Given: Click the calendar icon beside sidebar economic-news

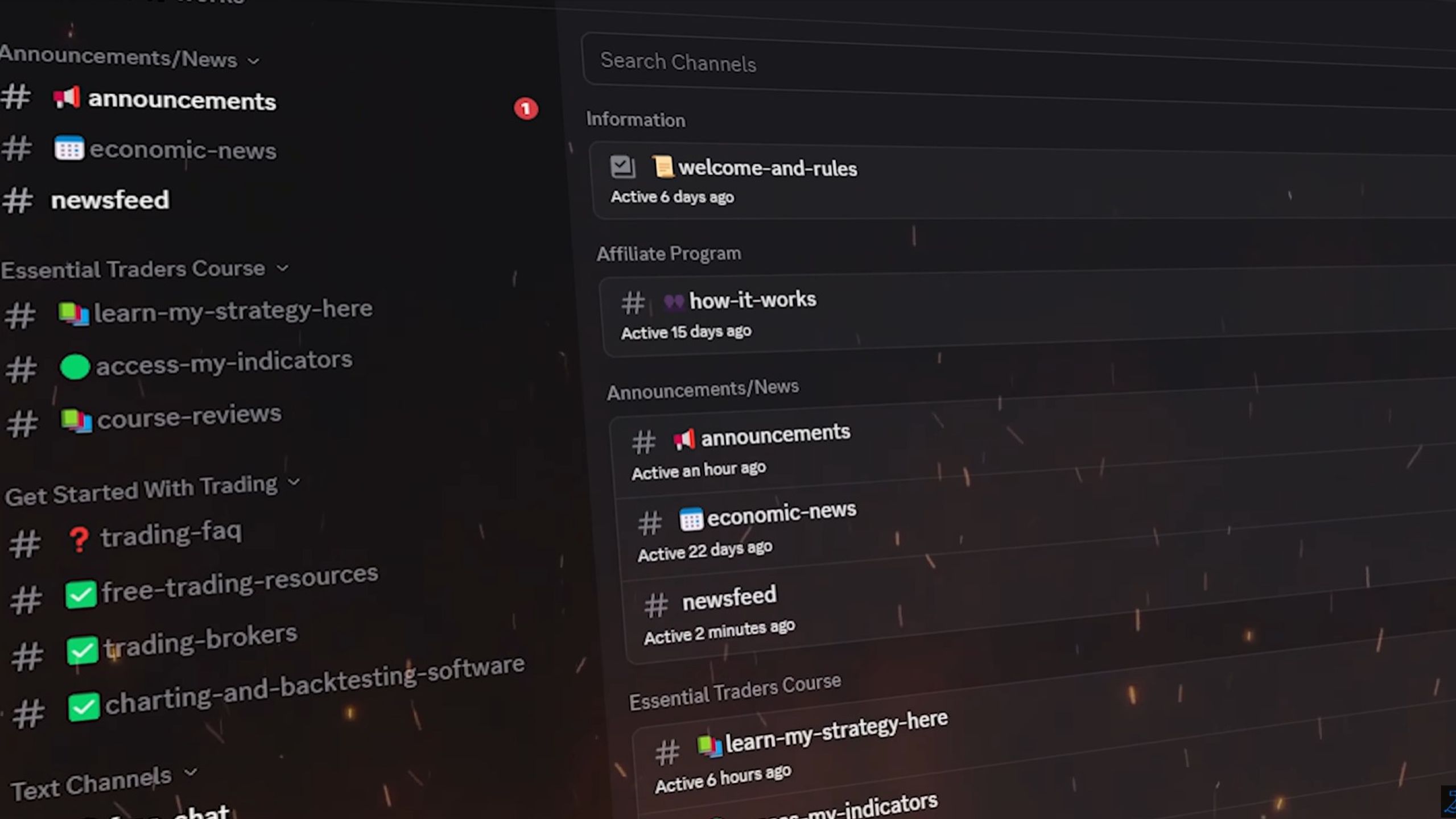Looking at the screenshot, I should 69,148.
